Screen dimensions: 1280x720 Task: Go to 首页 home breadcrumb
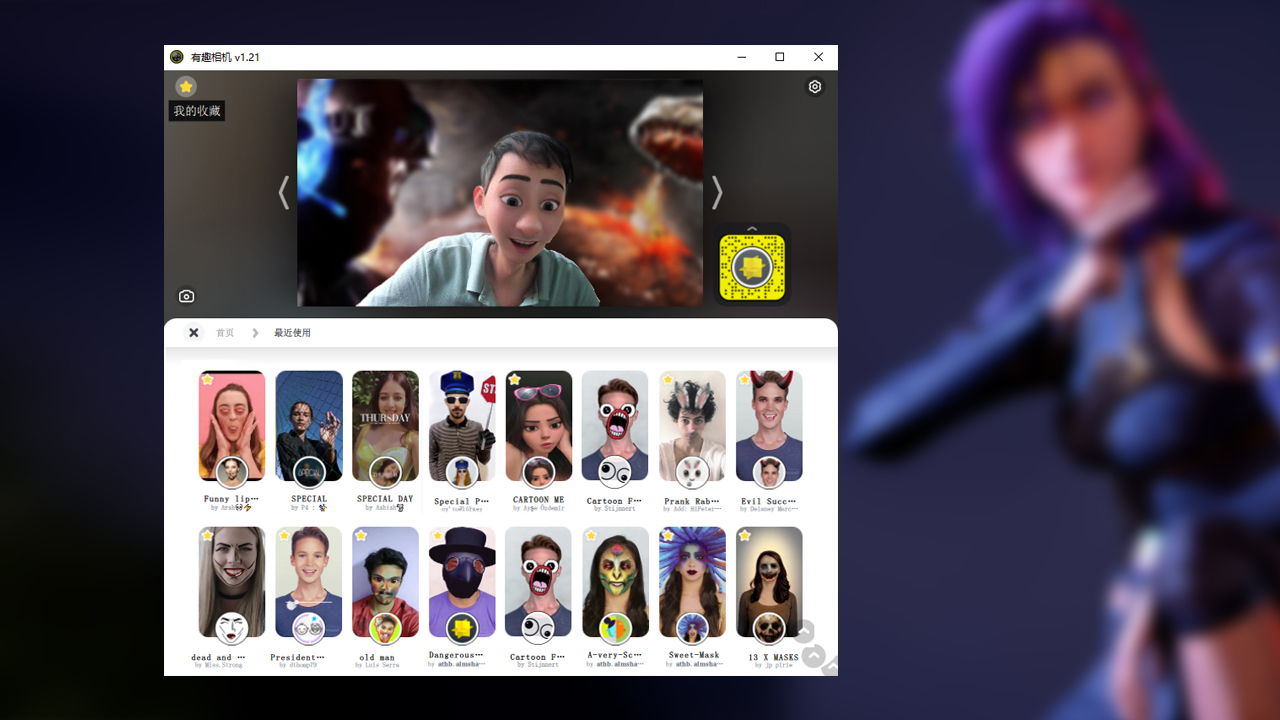225,333
